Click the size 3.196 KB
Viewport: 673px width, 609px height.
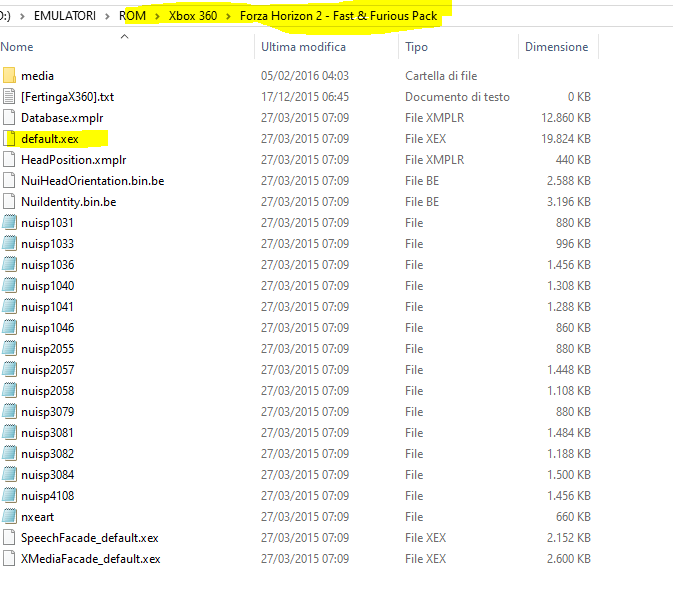[569, 202]
